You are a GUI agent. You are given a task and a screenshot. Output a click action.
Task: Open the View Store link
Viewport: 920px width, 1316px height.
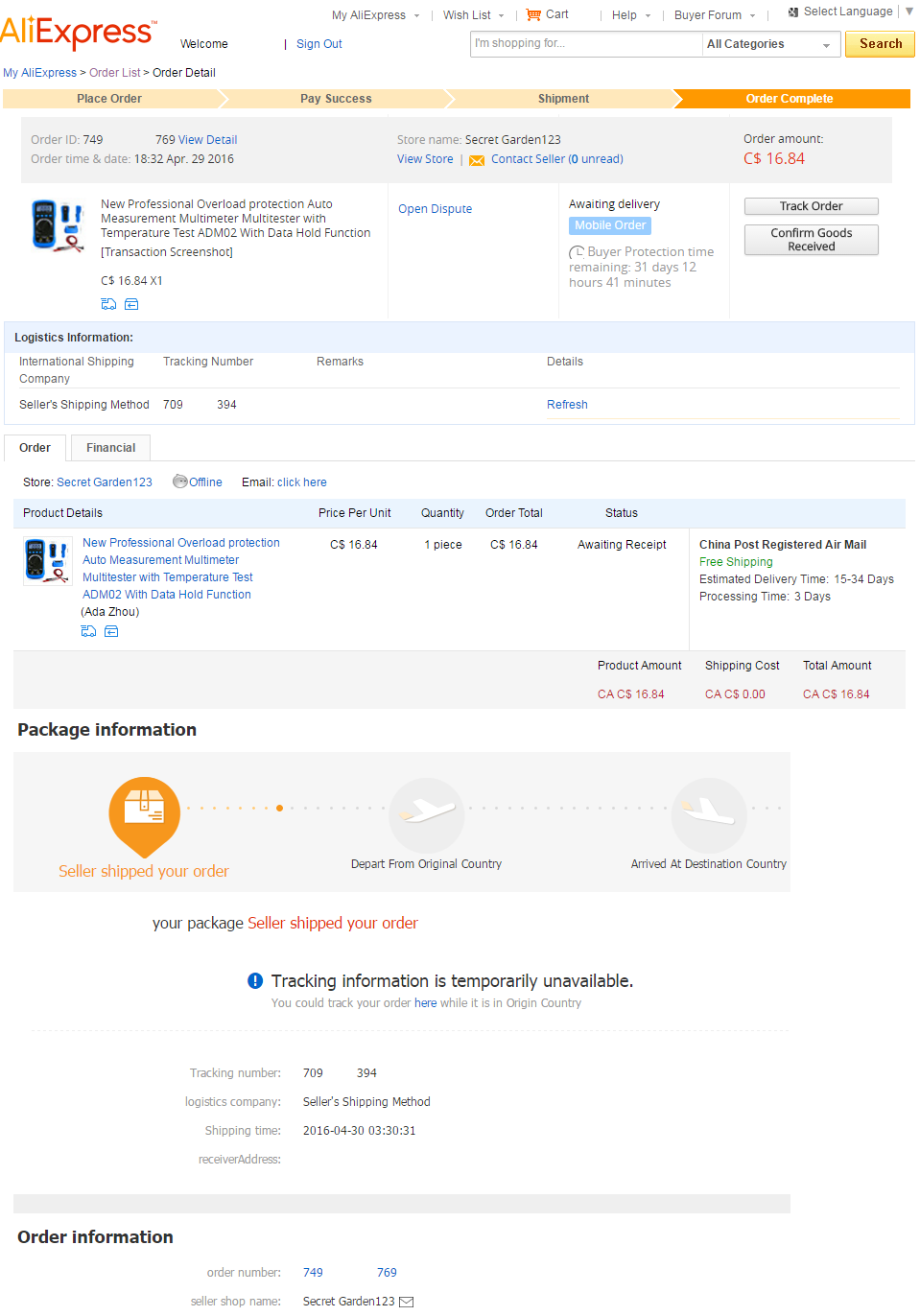(x=425, y=159)
